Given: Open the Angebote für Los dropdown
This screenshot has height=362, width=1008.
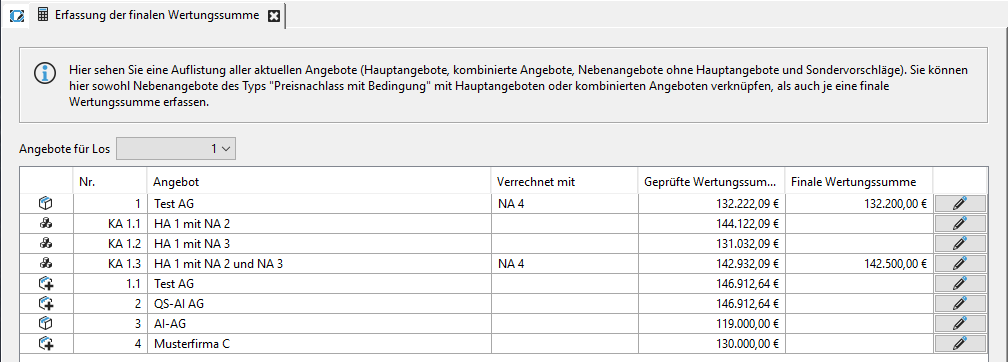Looking at the screenshot, I should pyautogui.click(x=176, y=149).
